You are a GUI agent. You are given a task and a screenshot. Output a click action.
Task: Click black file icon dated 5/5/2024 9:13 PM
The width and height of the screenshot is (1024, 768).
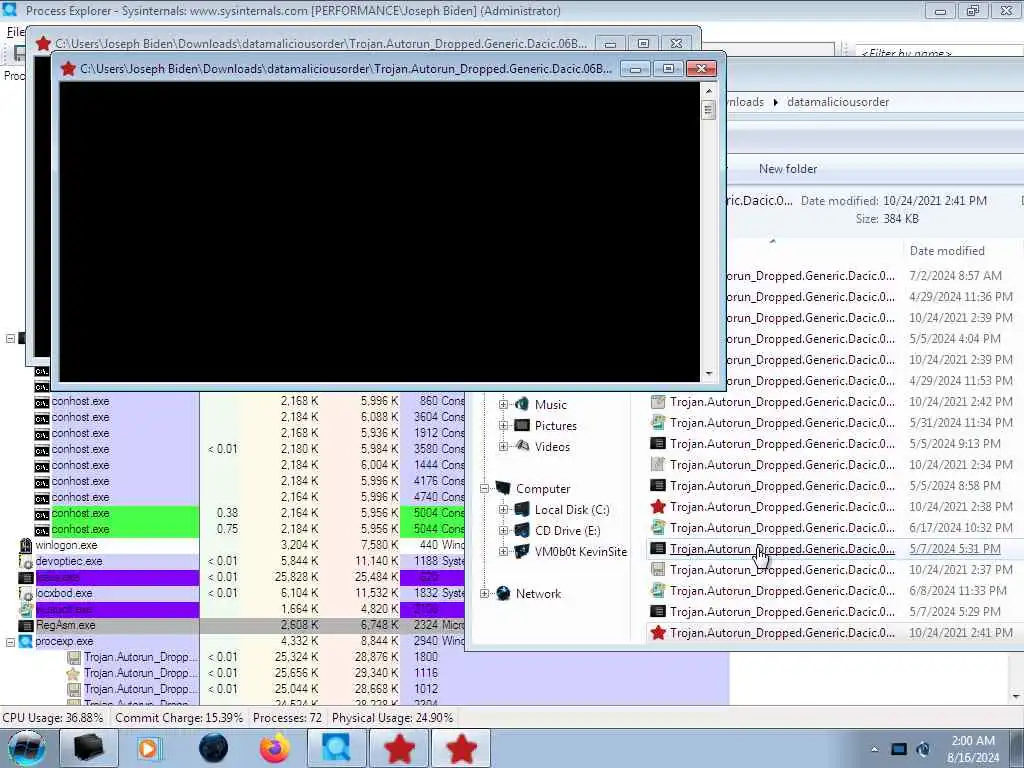(x=658, y=443)
